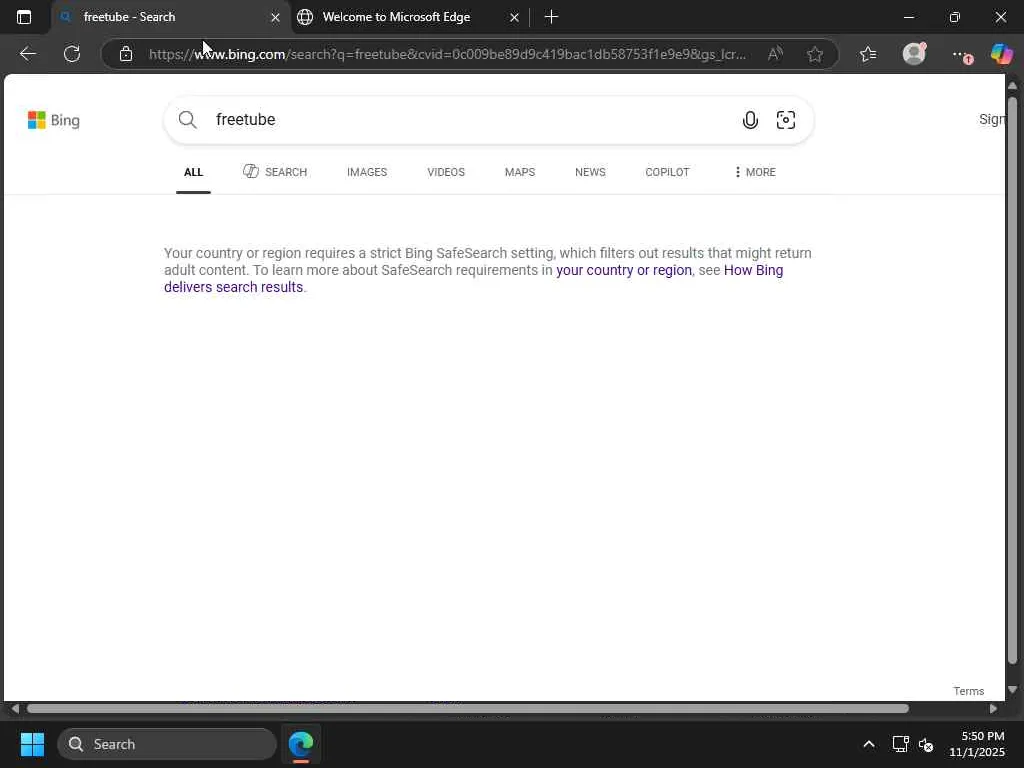The image size is (1024, 768).
Task: Open the 'your country or region' link
Action: click(x=624, y=270)
